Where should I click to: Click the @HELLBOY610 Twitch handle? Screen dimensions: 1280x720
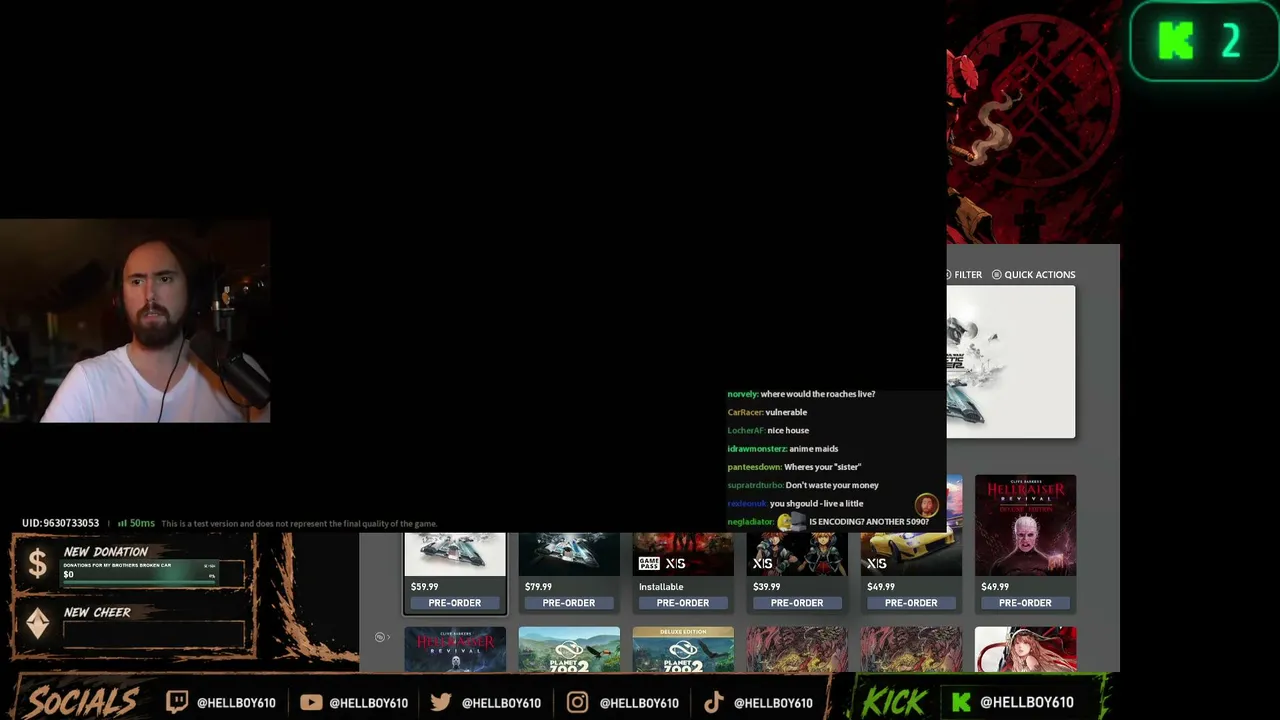click(x=236, y=703)
